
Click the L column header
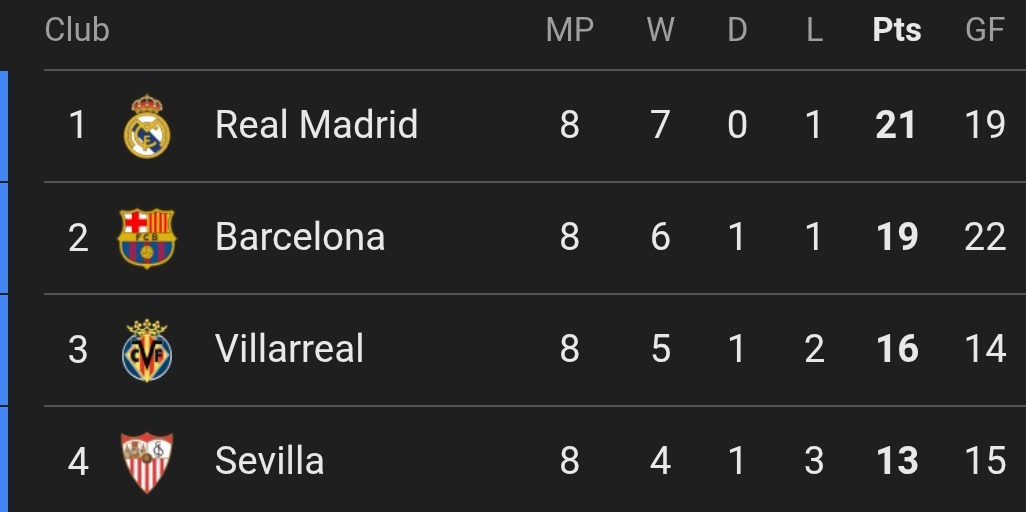pos(814,30)
